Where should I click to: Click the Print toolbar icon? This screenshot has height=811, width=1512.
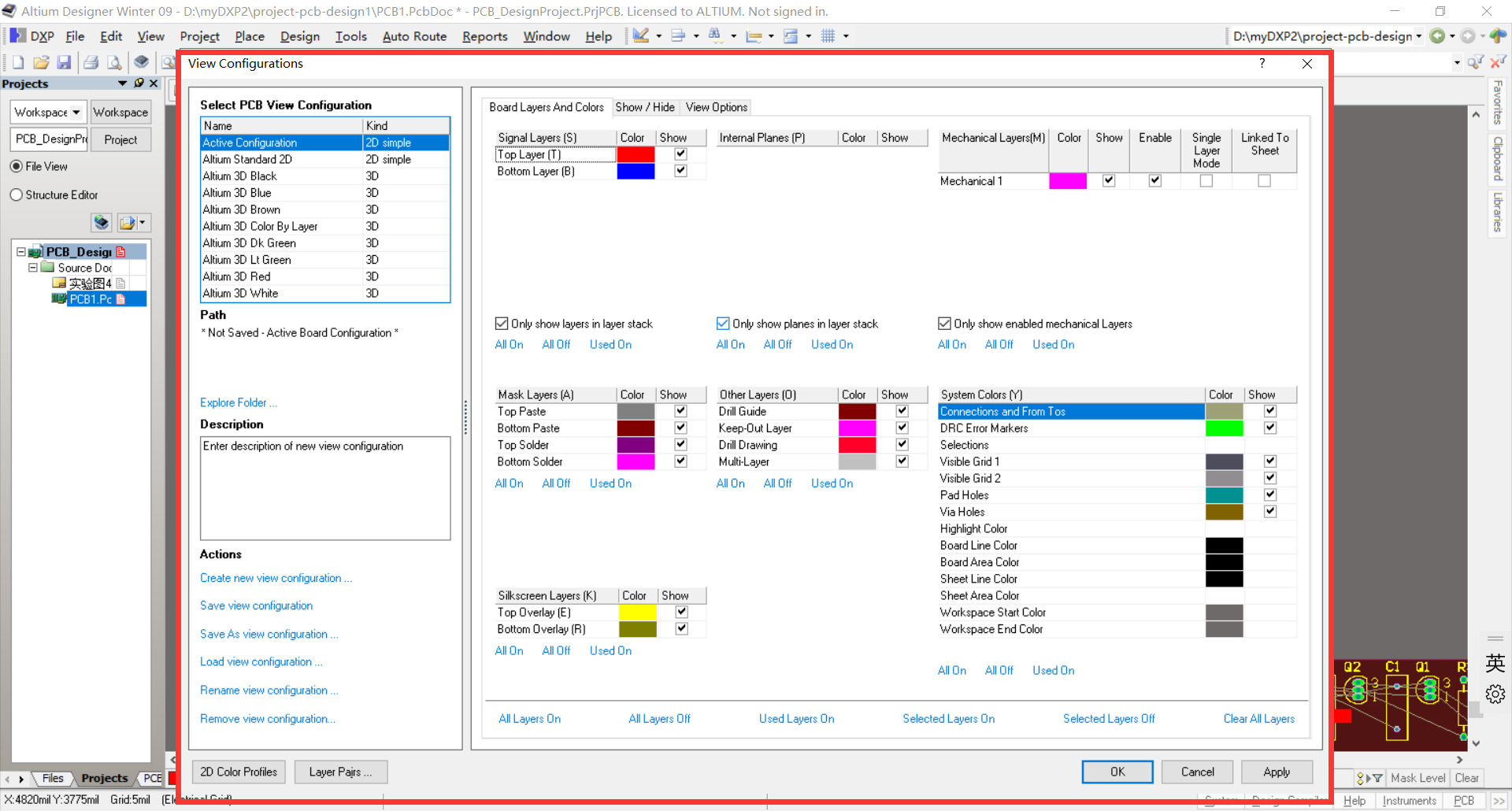[x=91, y=62]
